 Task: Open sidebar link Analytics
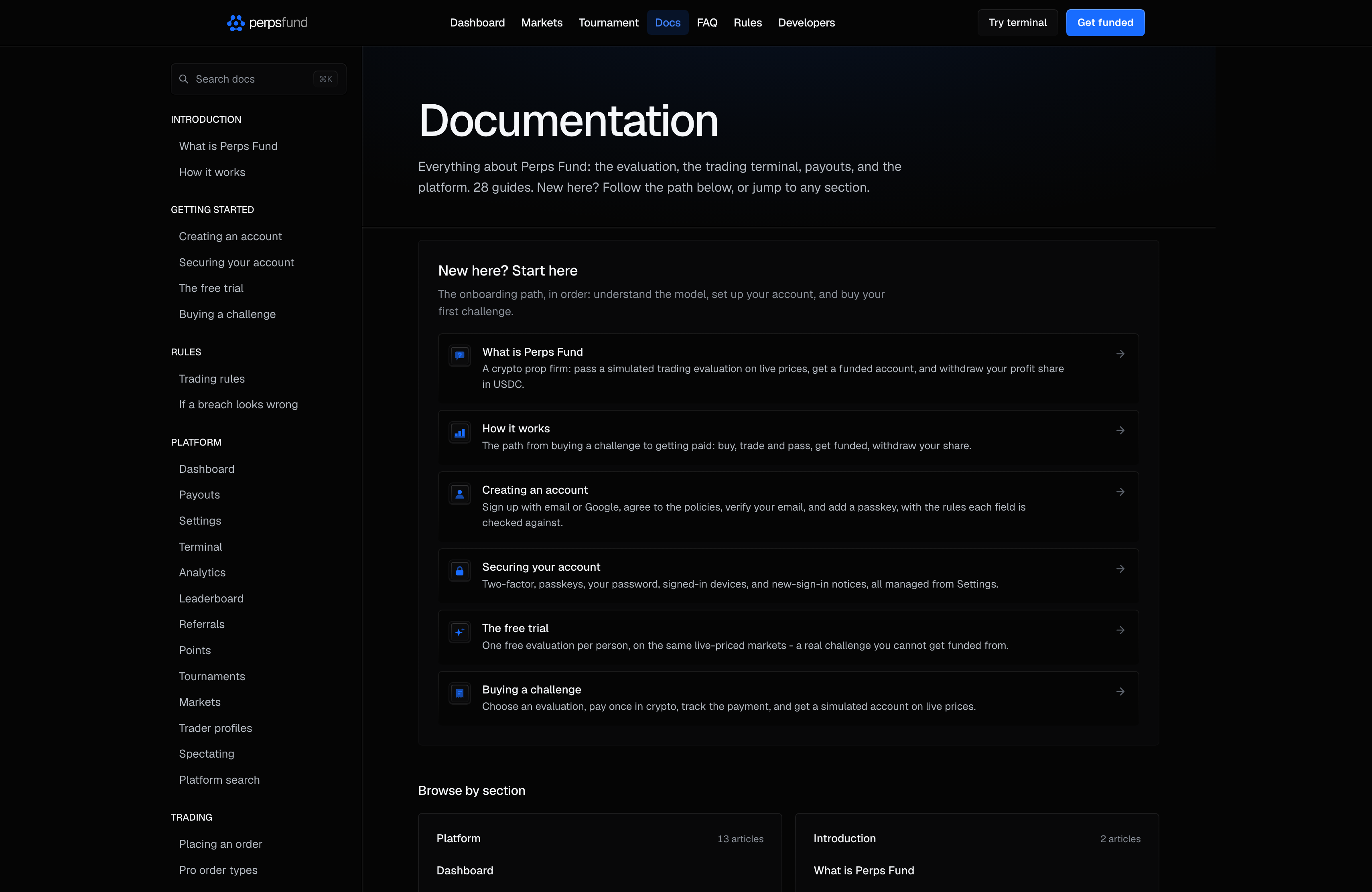(202, 572)
